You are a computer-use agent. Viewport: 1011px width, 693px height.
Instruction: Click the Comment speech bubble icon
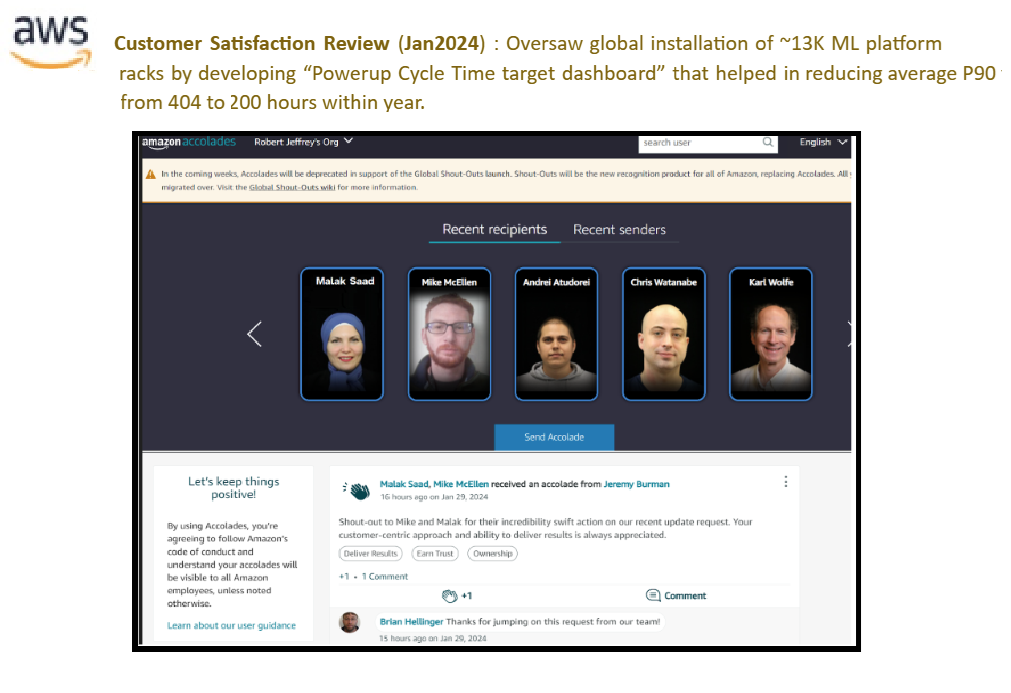point(653,595)
